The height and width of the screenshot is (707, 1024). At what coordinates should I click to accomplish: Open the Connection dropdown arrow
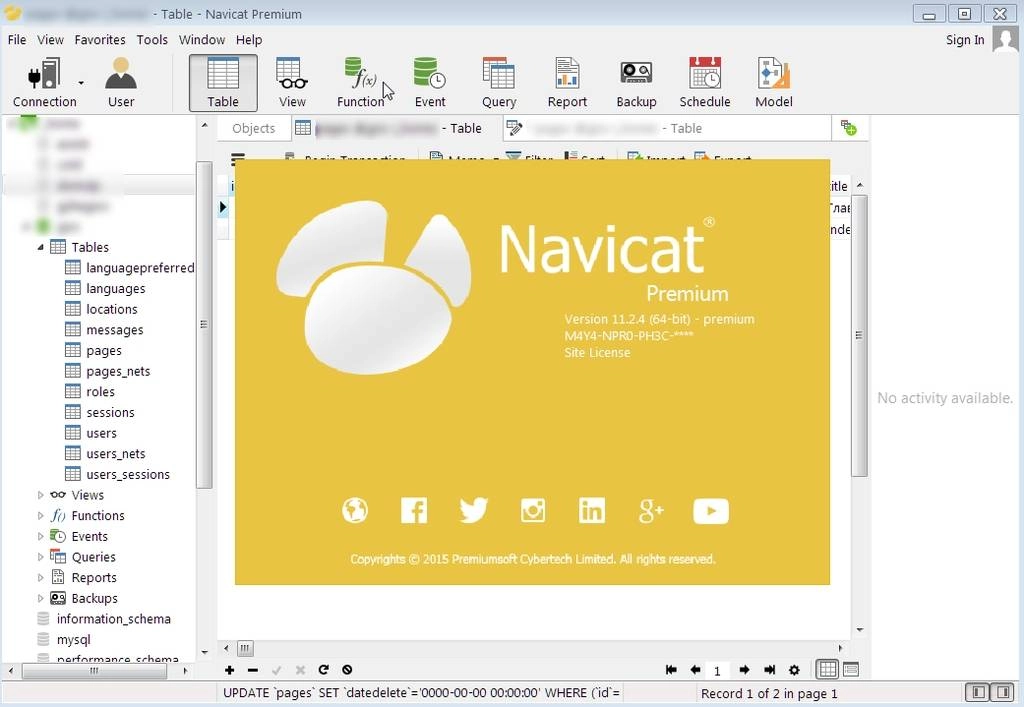81,83
